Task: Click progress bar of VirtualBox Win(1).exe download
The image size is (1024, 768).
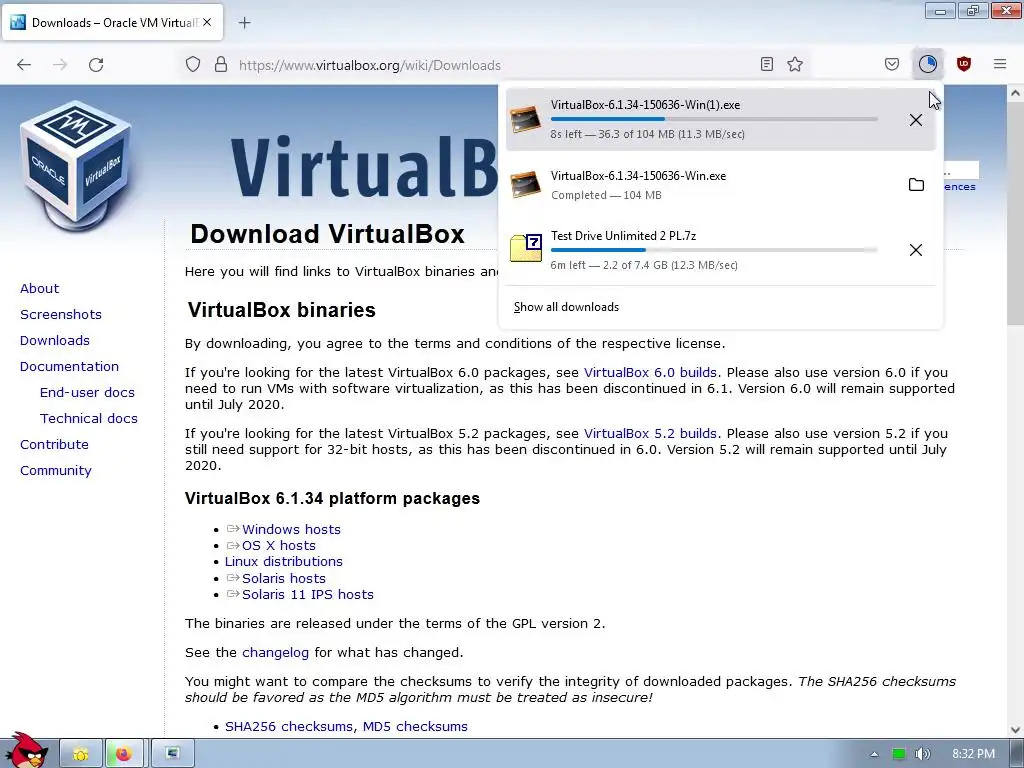Action: [714, 120]
